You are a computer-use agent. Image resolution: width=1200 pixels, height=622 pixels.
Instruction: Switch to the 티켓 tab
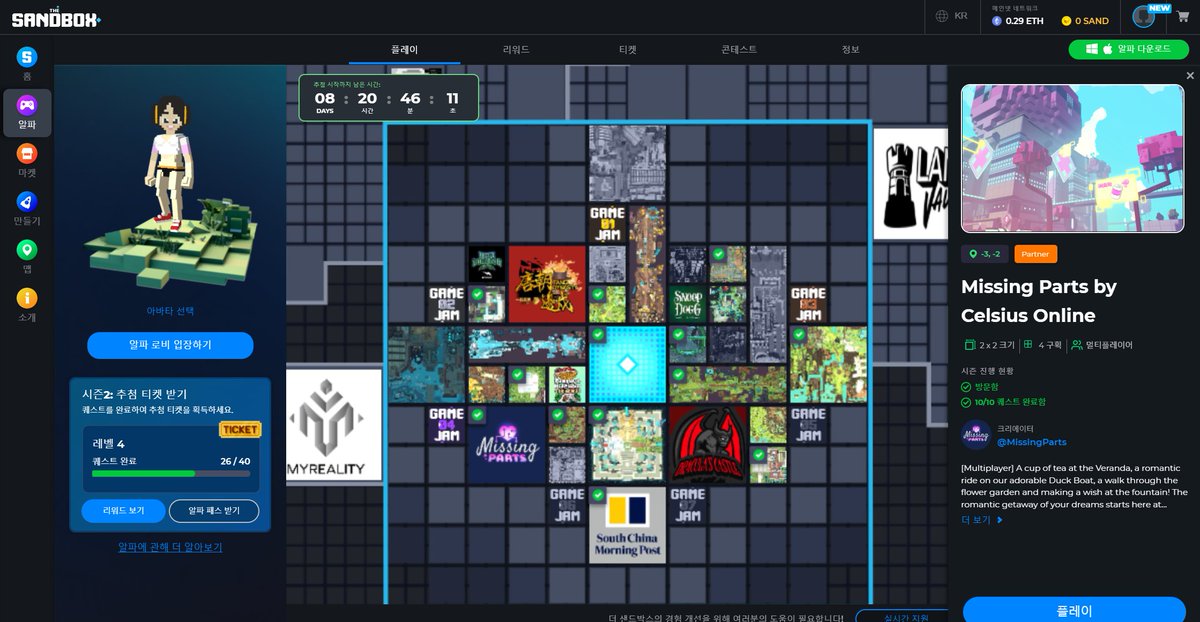point(627,49)
